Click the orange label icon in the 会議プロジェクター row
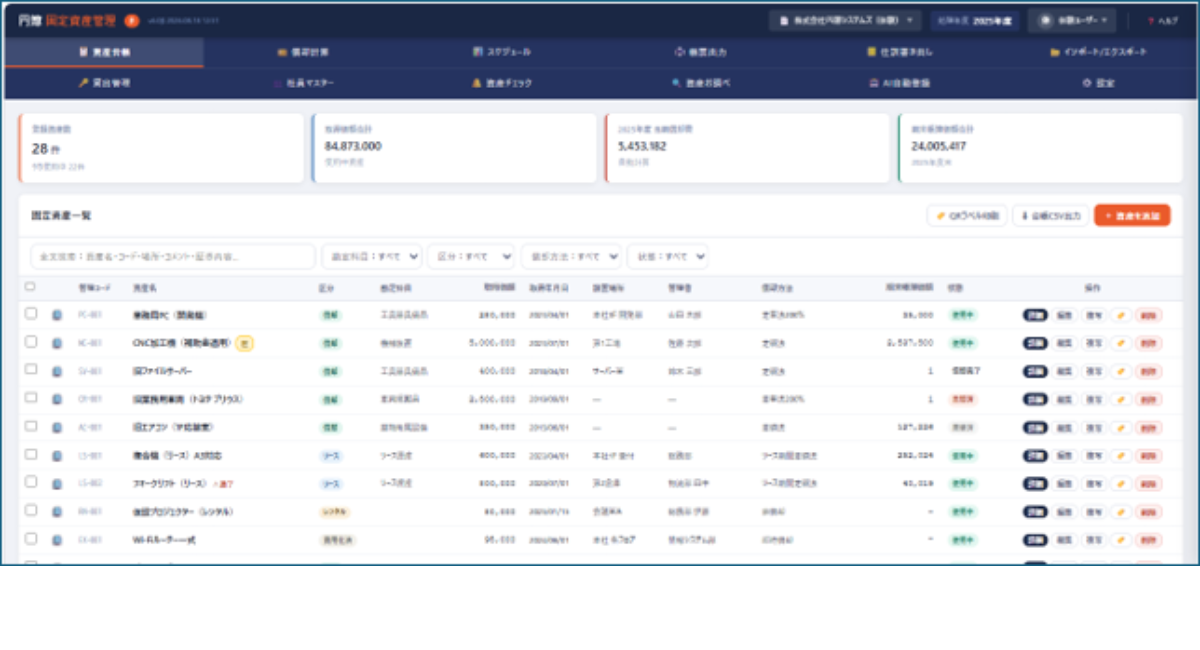The image size is (1200, 650). click(x=1121, y=511)
